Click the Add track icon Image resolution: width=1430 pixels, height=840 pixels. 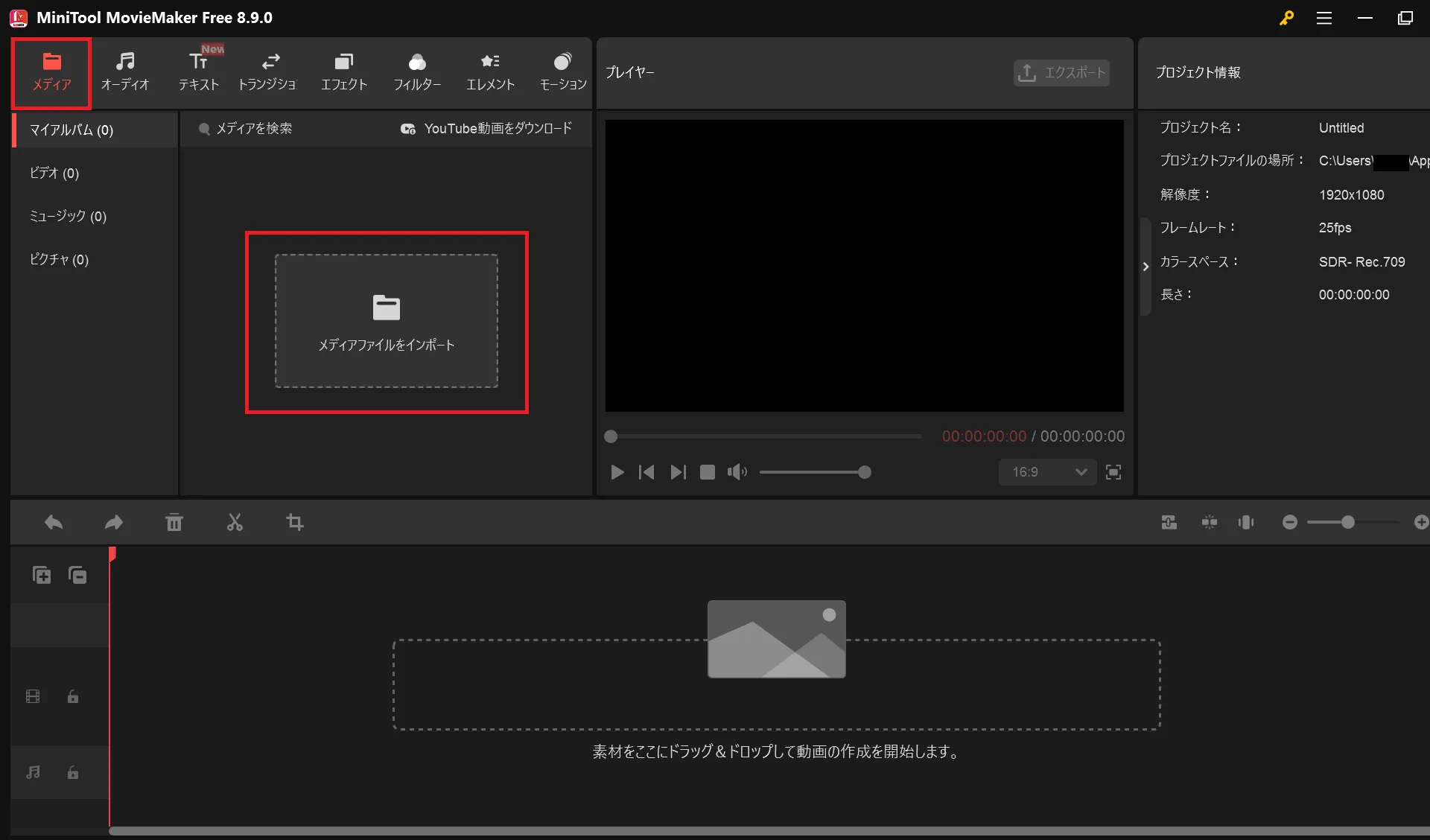point(42,575)
